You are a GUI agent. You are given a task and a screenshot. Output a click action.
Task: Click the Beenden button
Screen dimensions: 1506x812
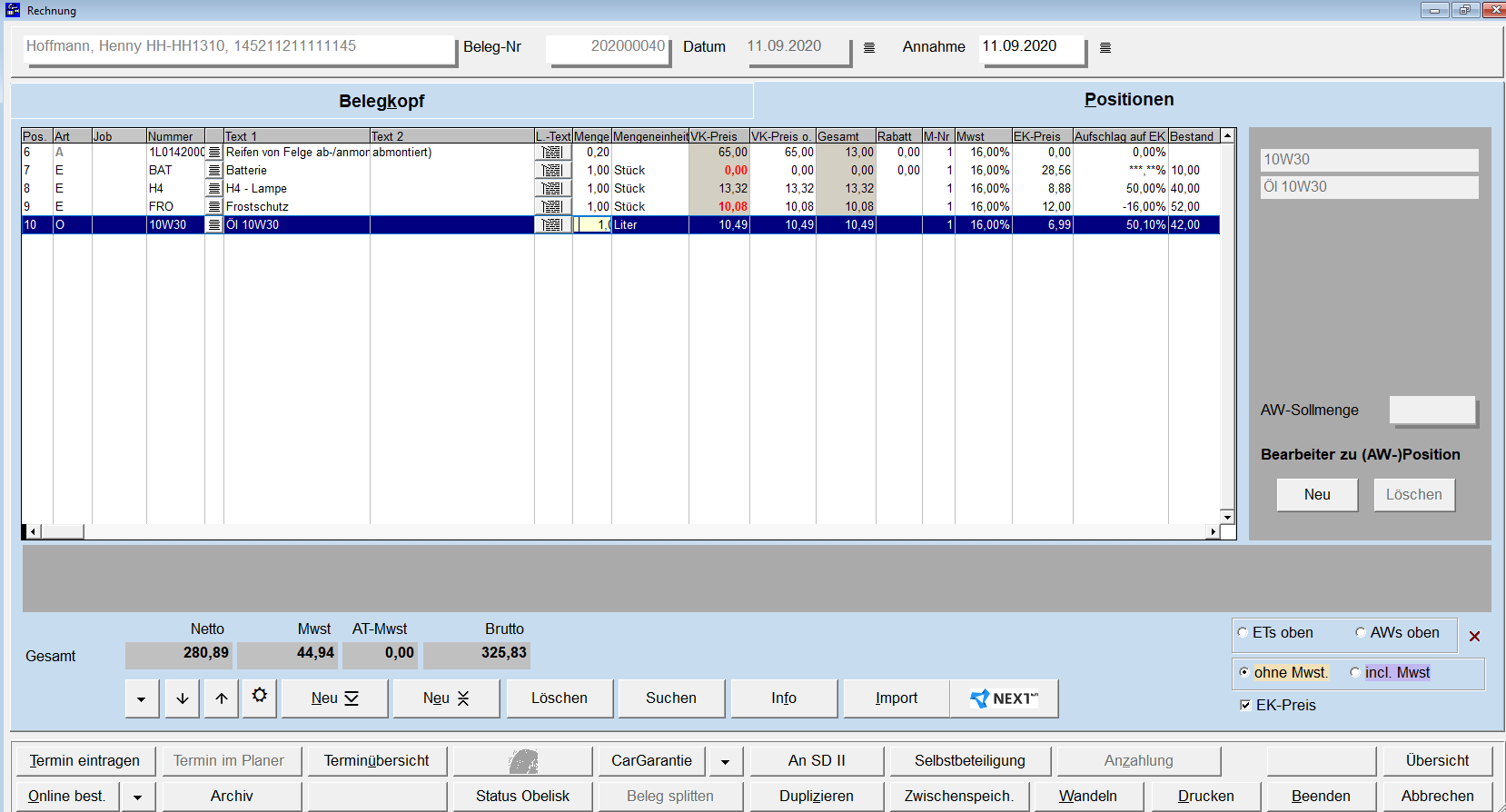1321,797
